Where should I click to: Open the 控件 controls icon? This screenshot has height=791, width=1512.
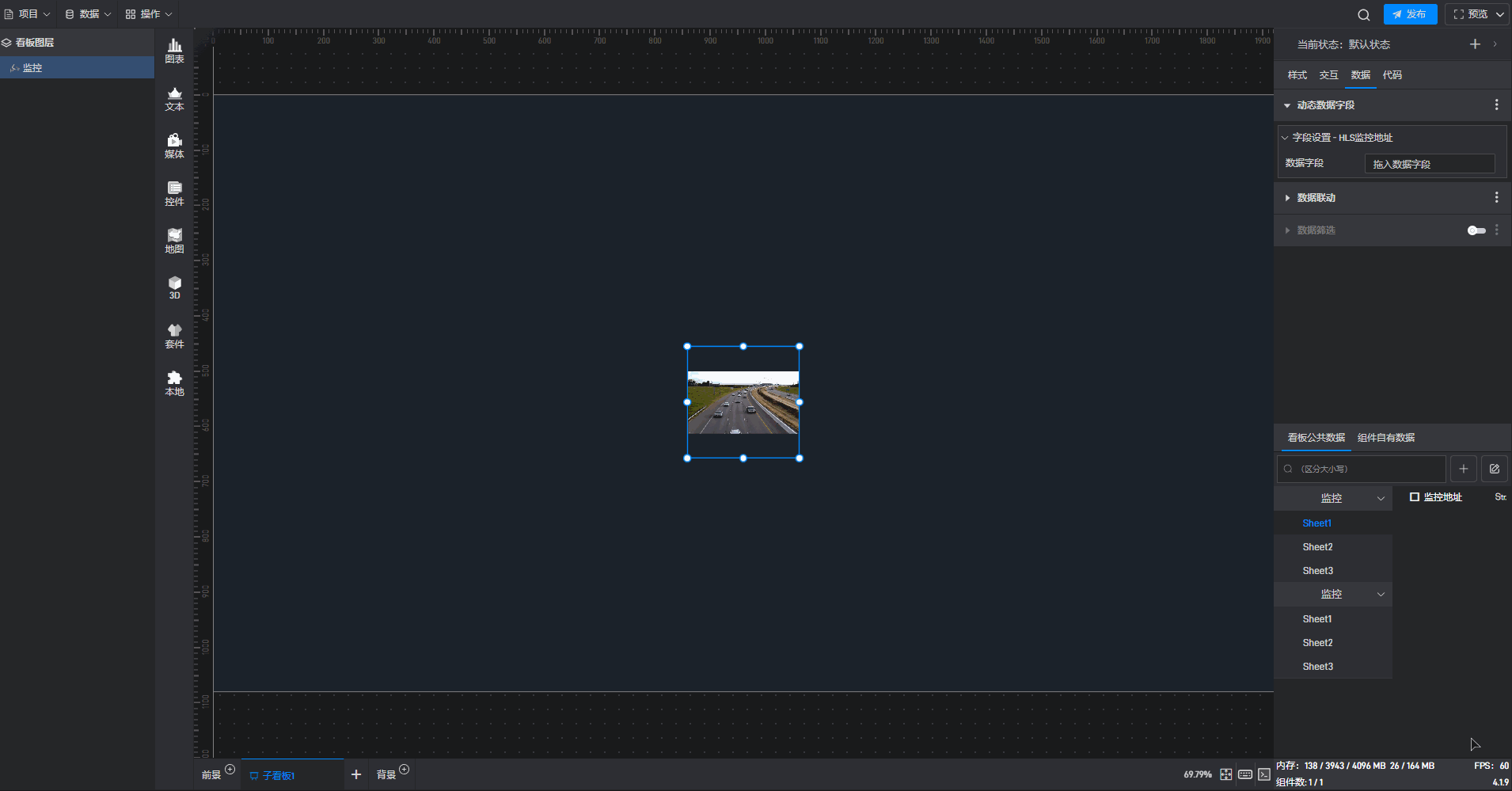click(x=174, y=193)
